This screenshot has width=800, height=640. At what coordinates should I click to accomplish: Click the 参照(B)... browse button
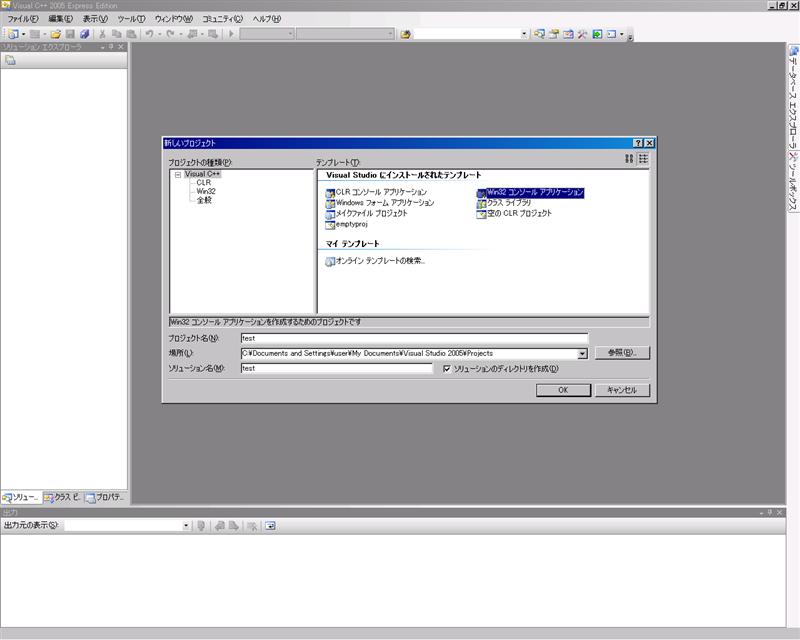click(x=622, y=353)
